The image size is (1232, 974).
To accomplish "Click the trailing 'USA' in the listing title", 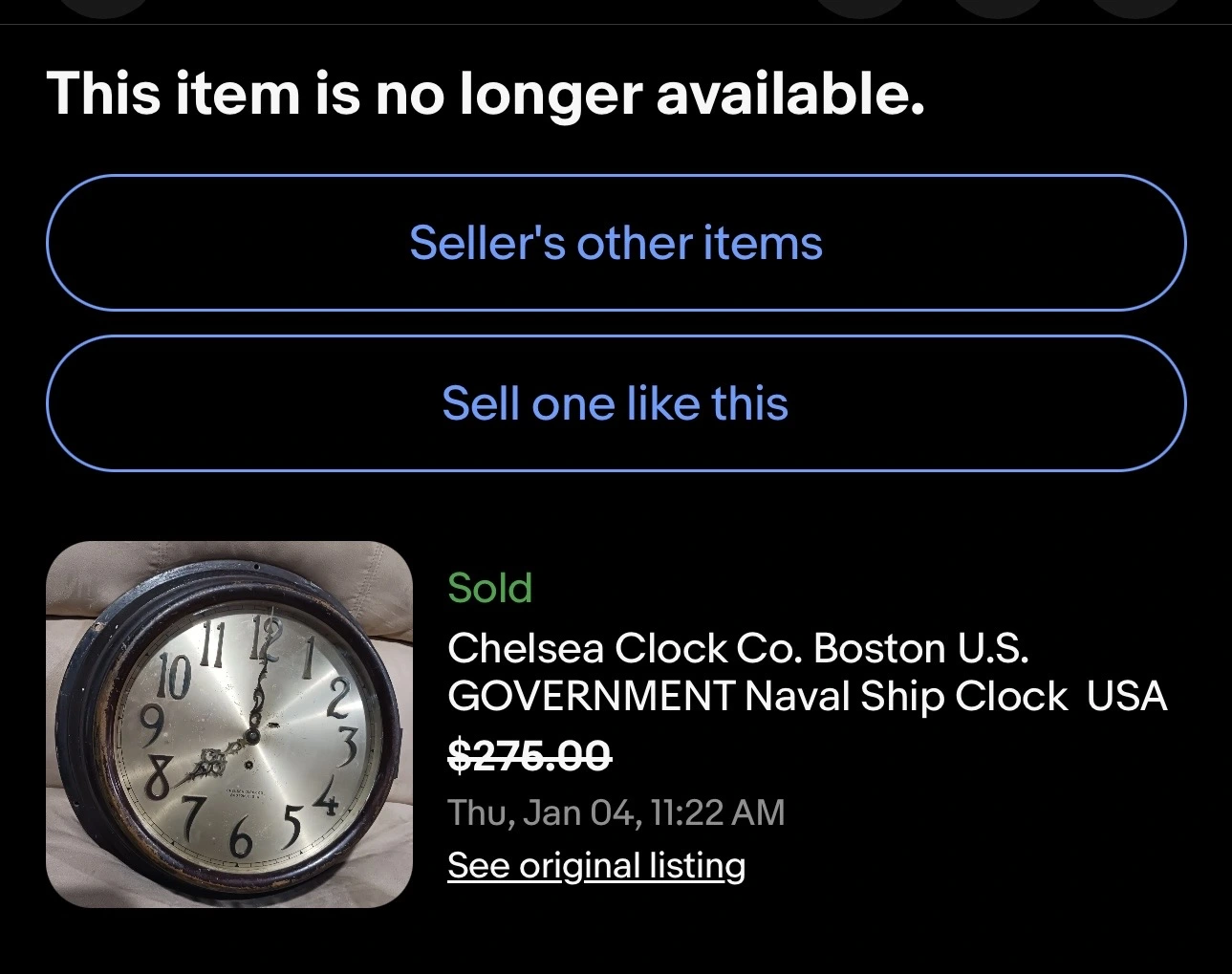I will coord(1127,696).
